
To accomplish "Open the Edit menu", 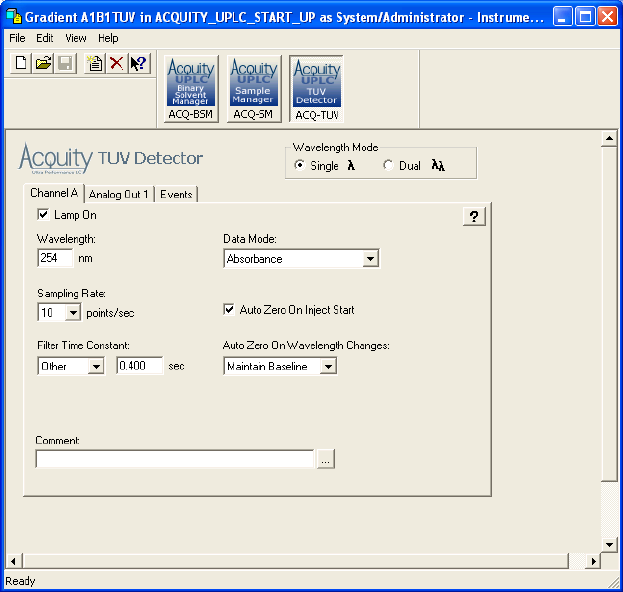I will coord(44,38).
